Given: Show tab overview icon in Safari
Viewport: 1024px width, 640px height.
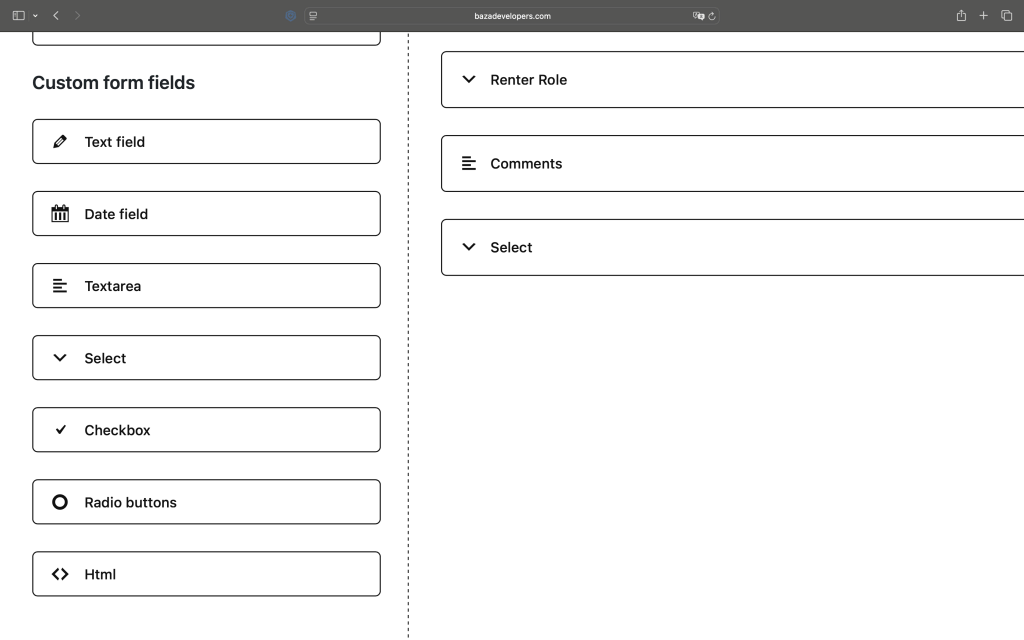Looking at the screenshot, I should (x=1006, y=16).
